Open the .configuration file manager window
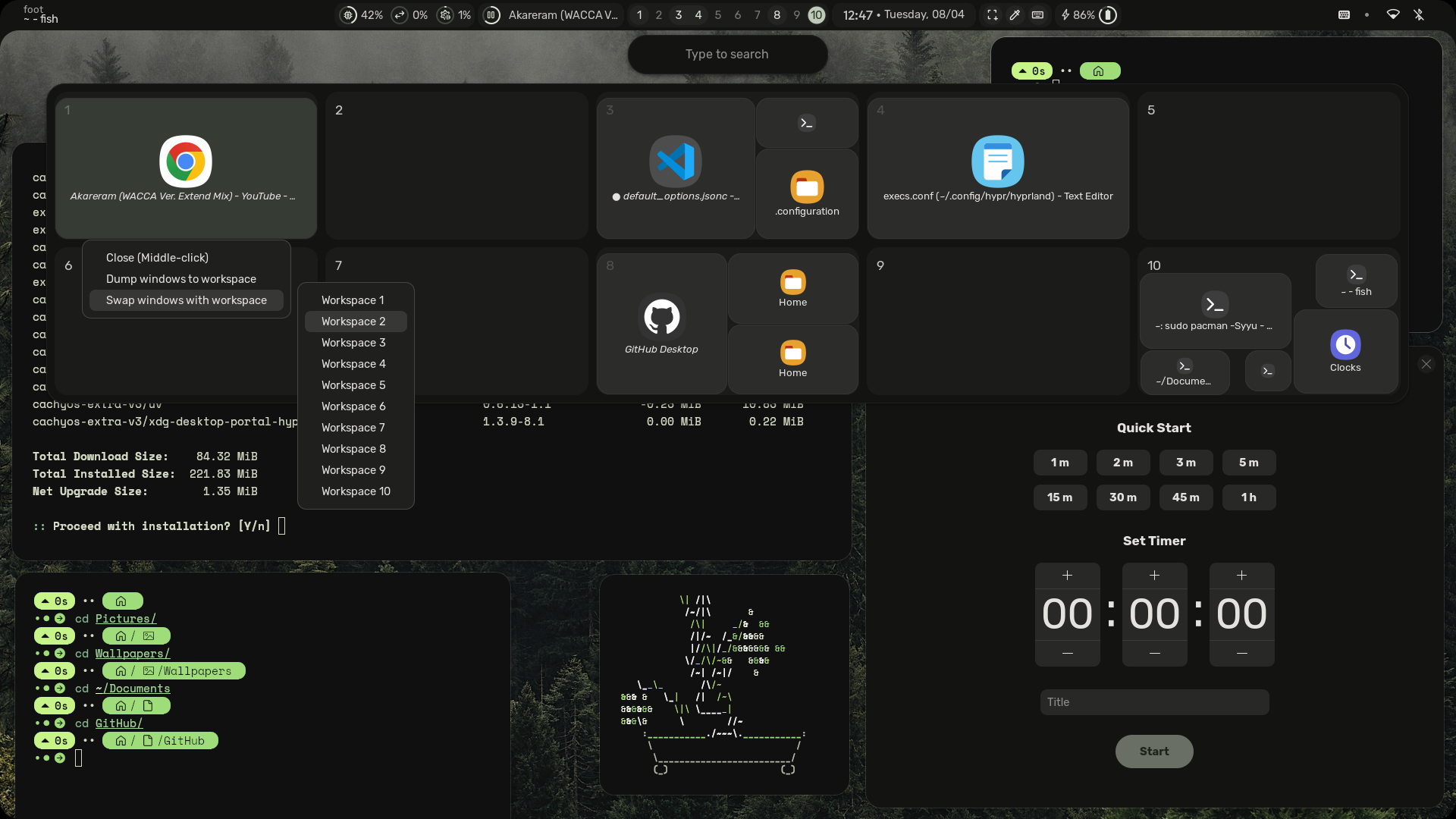Image resolution: width=1456 pixels, height=819 pixels. tap(807, 193)
